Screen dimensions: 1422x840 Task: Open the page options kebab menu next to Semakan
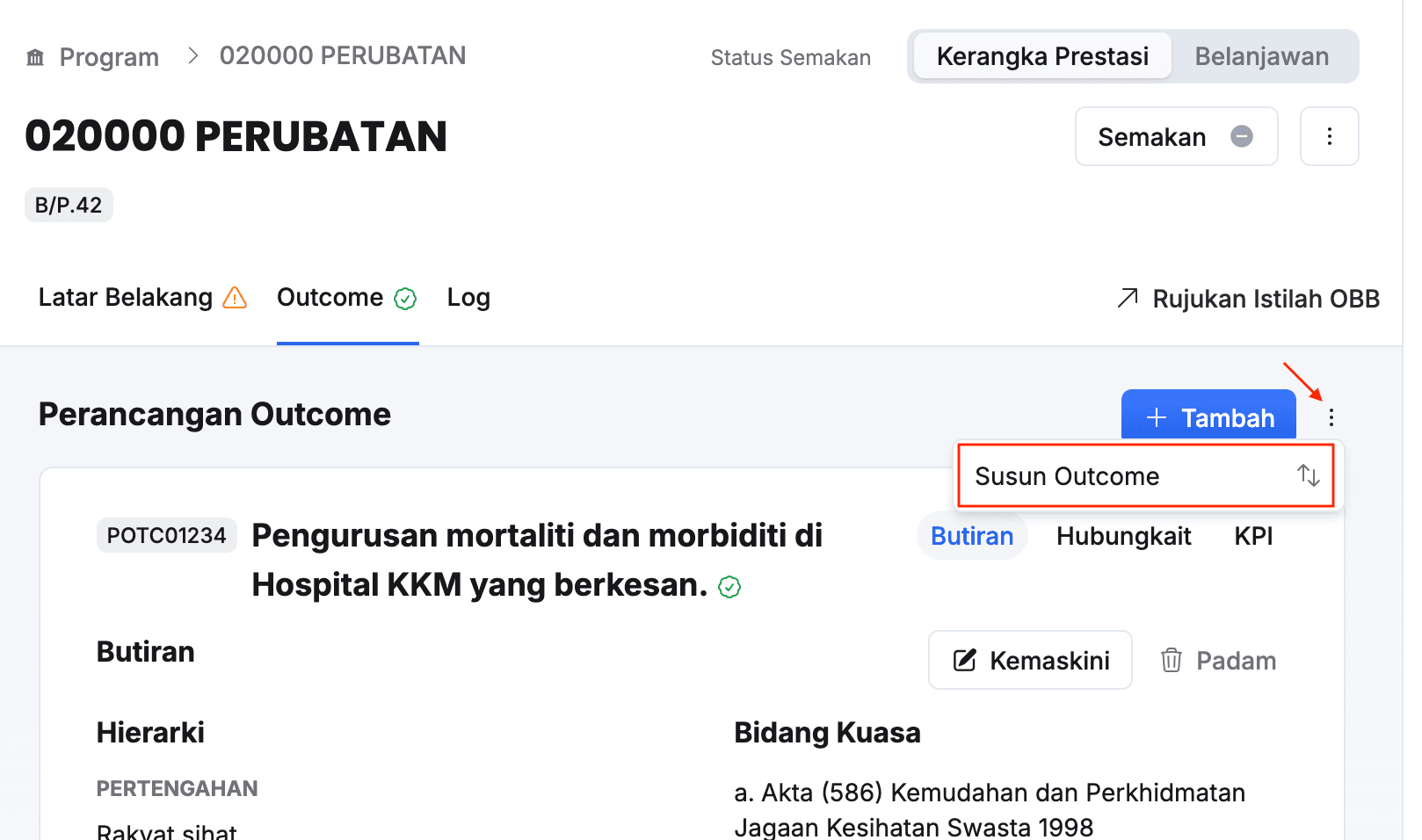[x=1329, y=137]
